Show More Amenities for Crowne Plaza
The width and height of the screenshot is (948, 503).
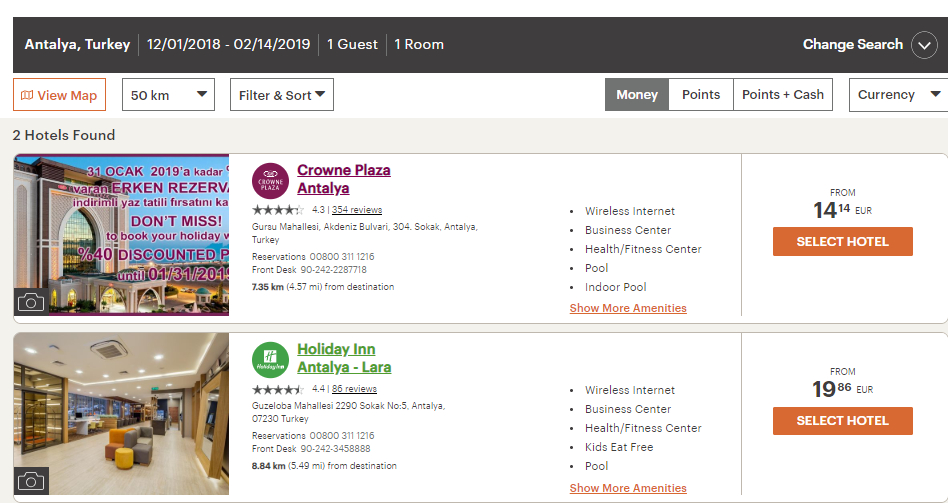tap(628, 308)
